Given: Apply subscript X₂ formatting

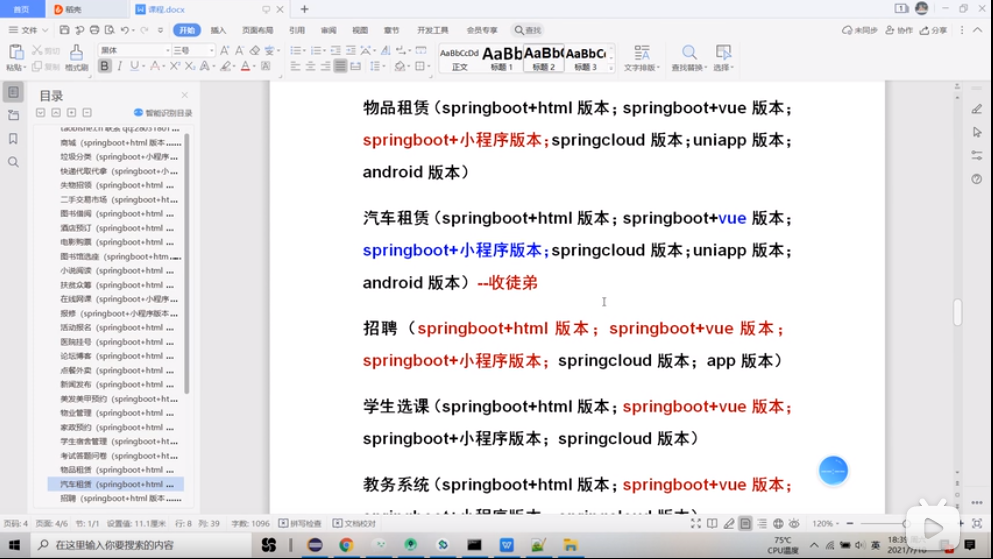Looking at the screenshot, I should click(x=189, y=66).
